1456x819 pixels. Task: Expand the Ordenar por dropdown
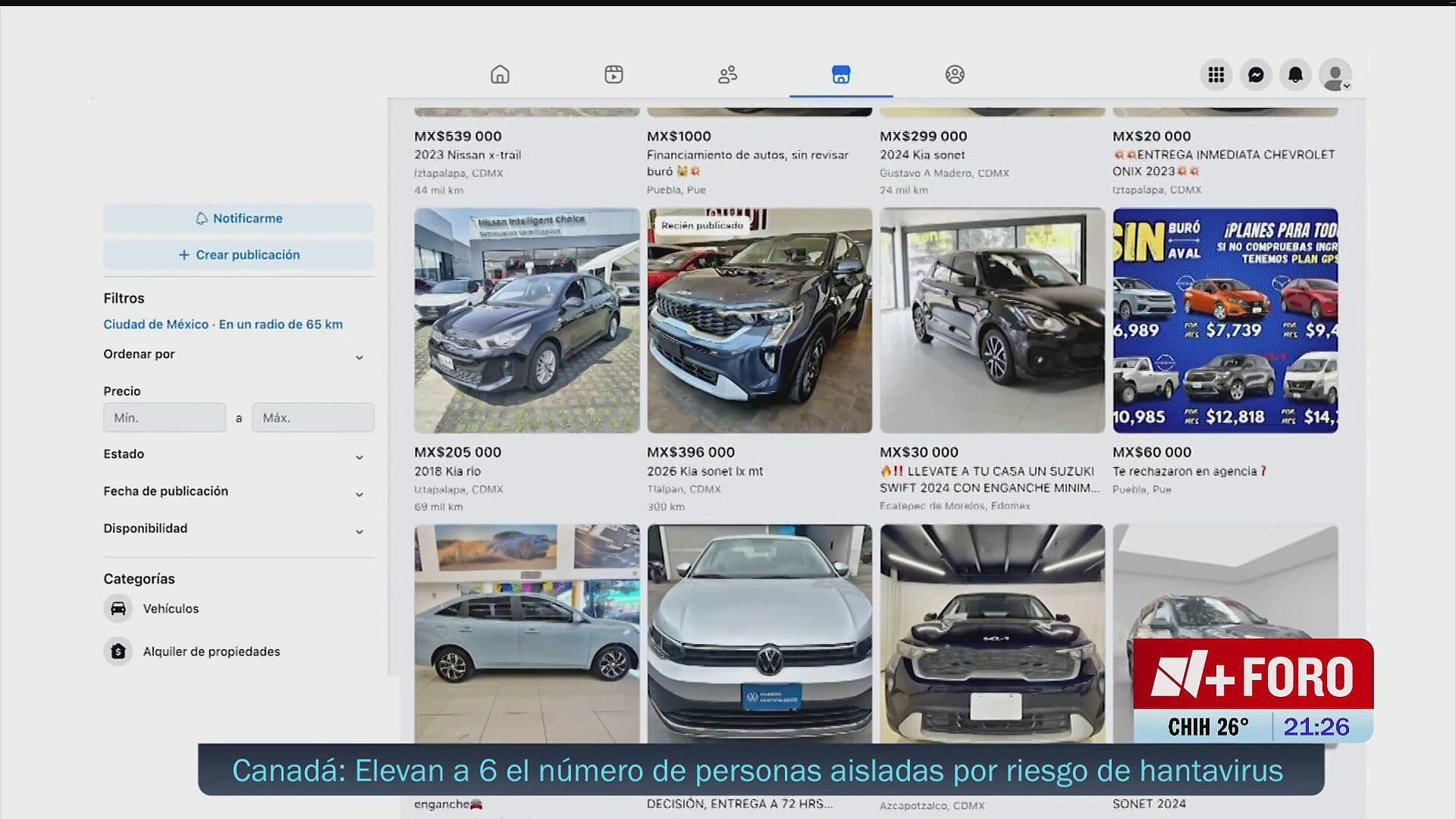(234, 355)
